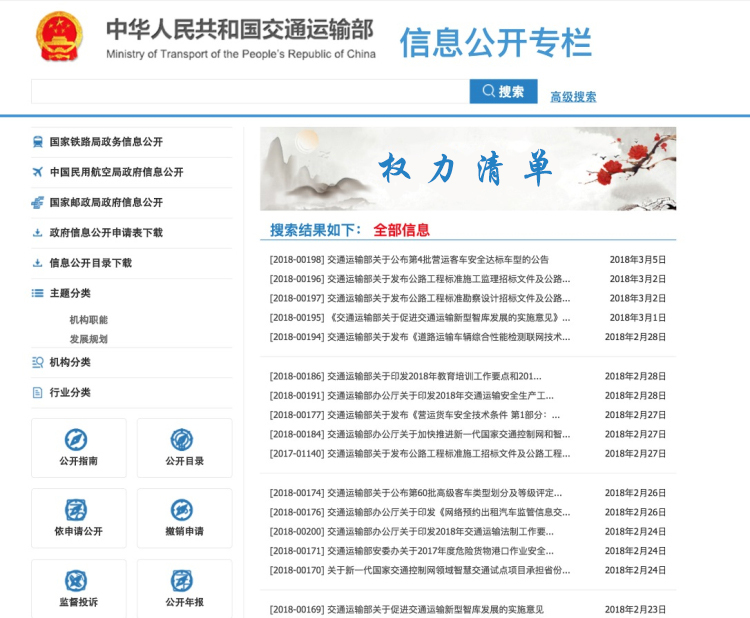Open 信息公开目录下载 link

coord(91,263)
